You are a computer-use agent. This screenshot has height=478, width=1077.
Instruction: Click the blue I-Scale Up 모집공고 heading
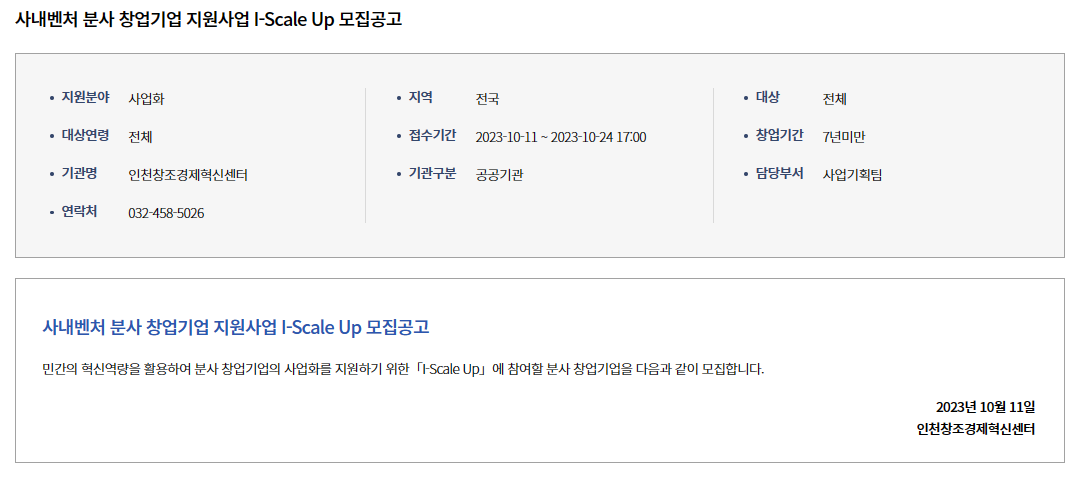(x=236, y=327)
